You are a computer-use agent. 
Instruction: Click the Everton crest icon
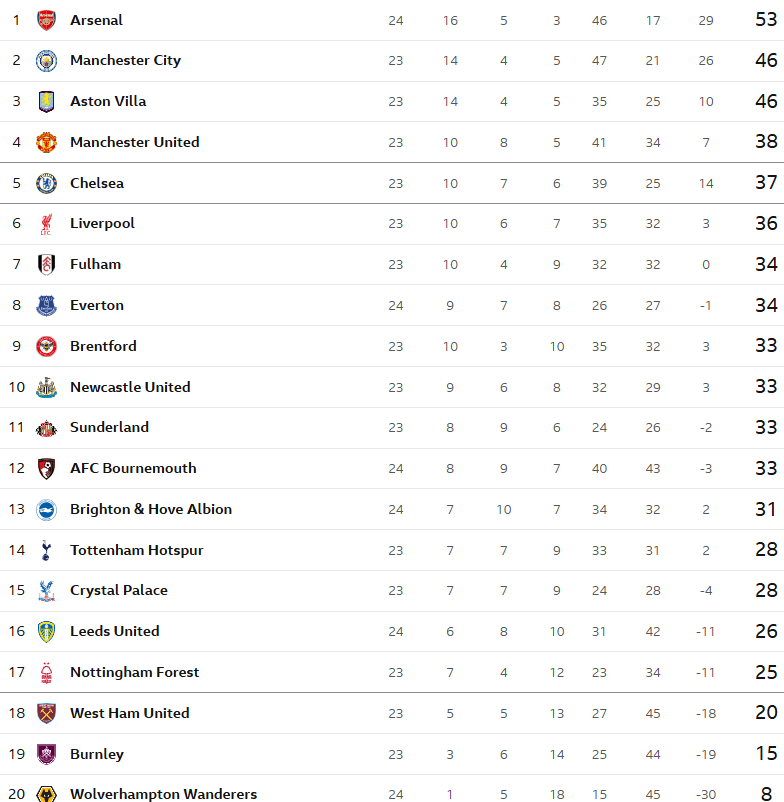(46, 306)
